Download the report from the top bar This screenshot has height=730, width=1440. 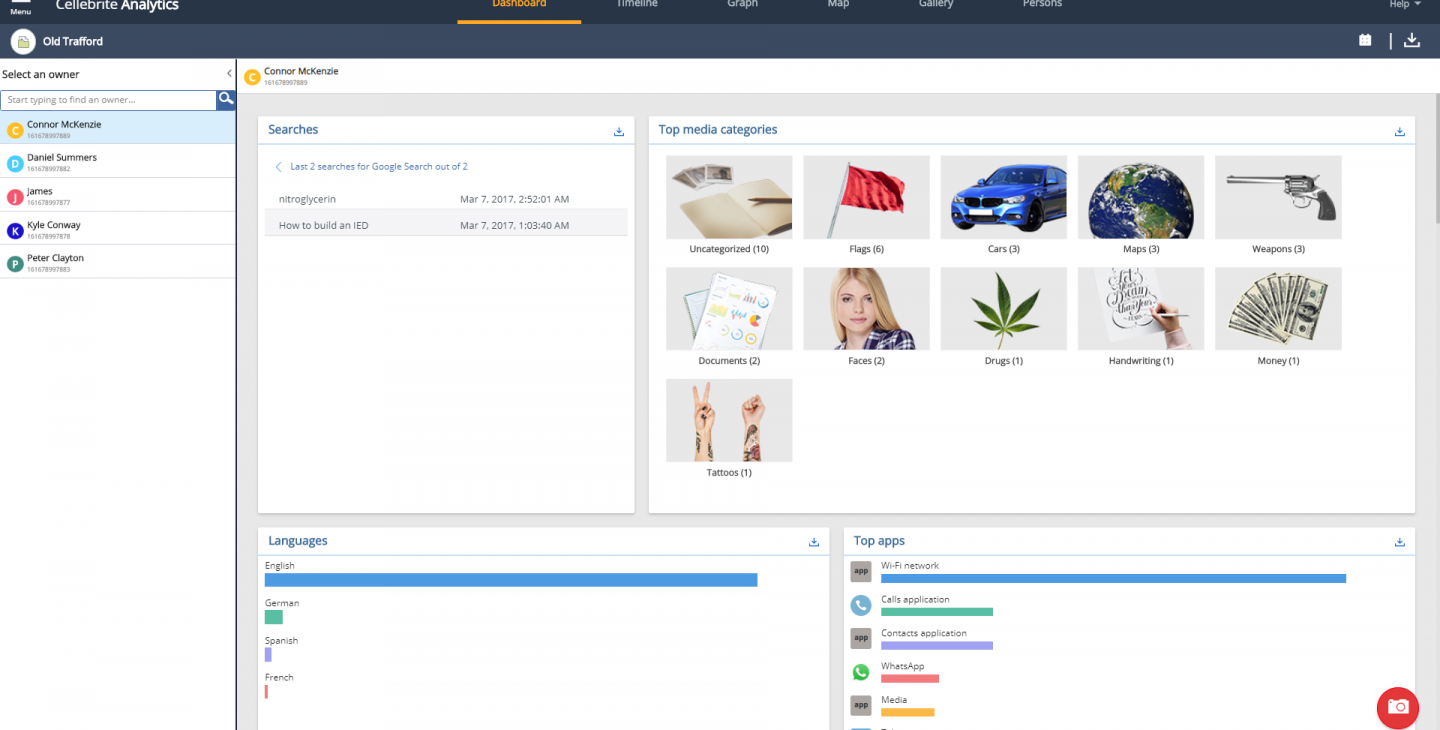coord(1411,41)
